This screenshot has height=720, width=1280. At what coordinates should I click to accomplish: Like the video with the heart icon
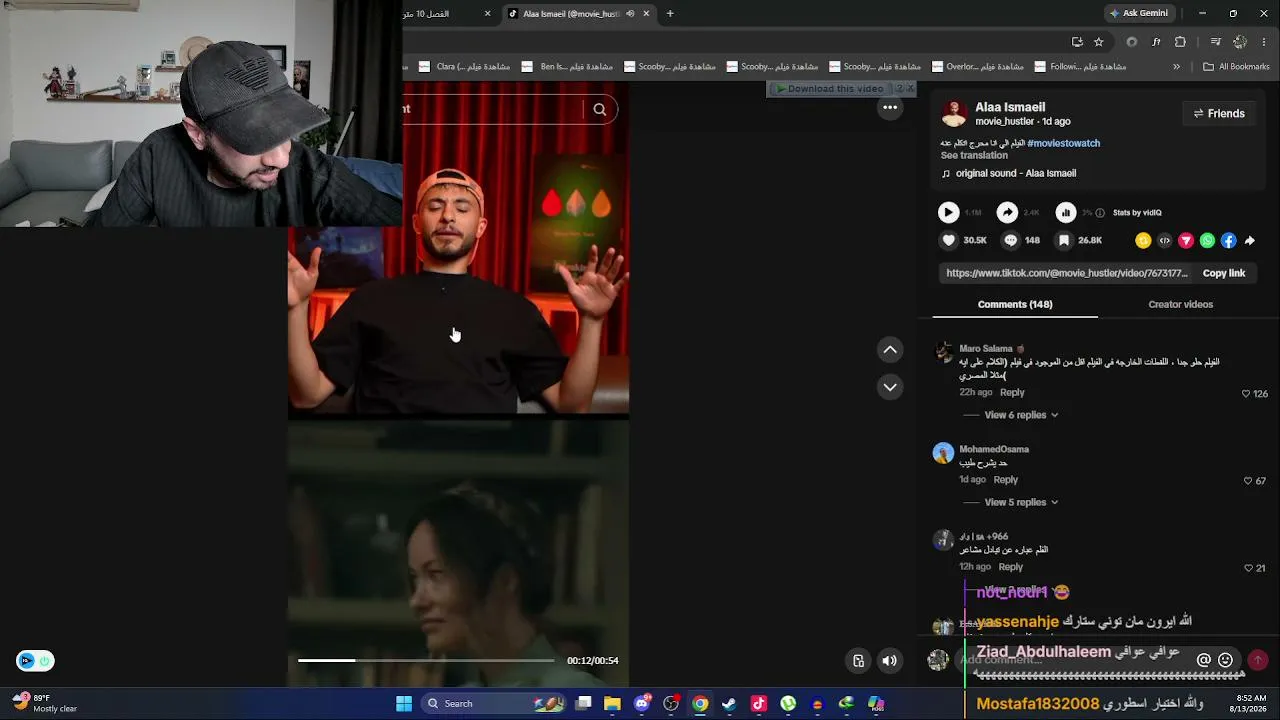(949, 240)
